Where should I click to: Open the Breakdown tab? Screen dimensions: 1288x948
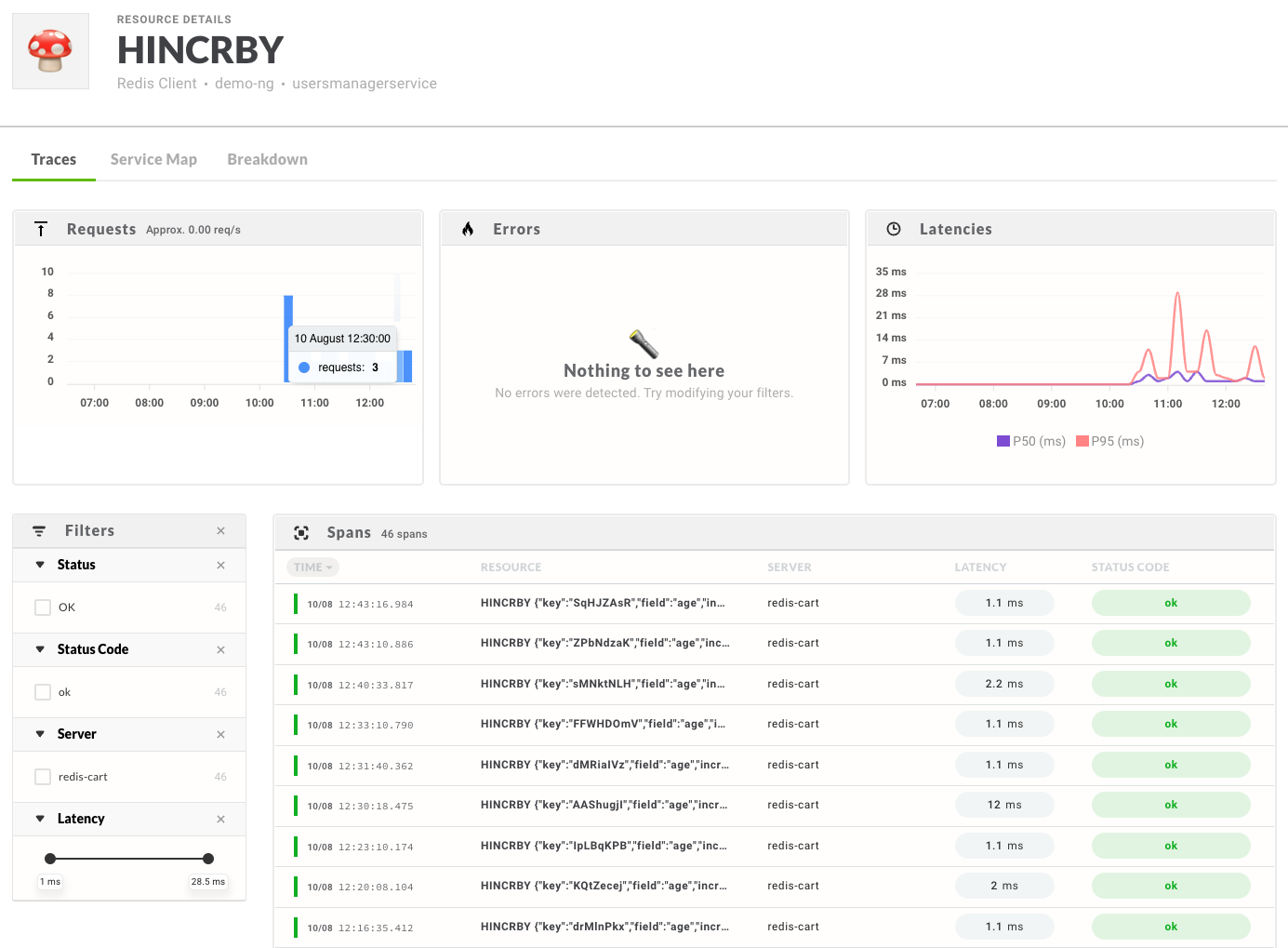click(x=267, y=159)
